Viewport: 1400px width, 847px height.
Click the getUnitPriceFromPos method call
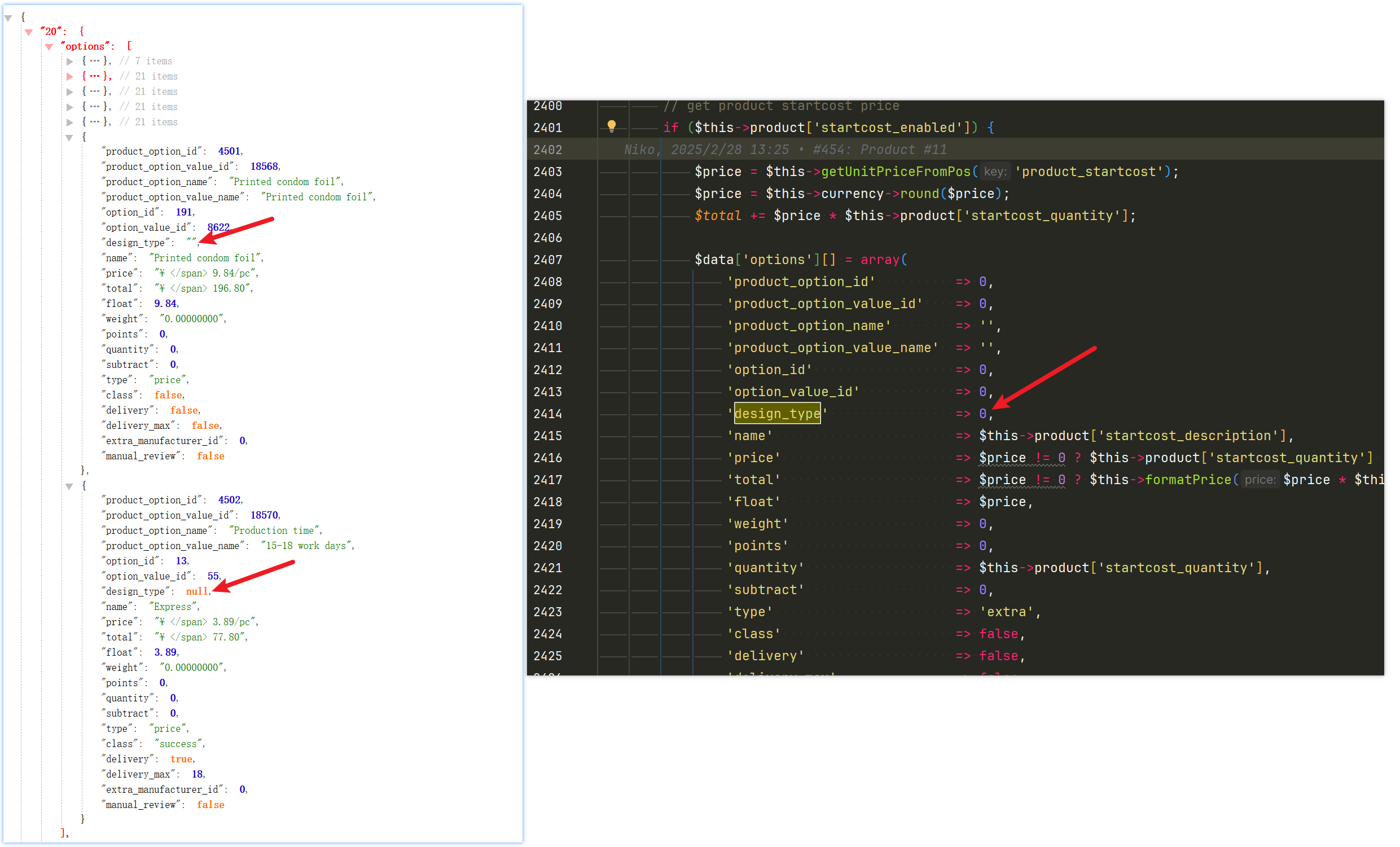(x=896, y=172)
